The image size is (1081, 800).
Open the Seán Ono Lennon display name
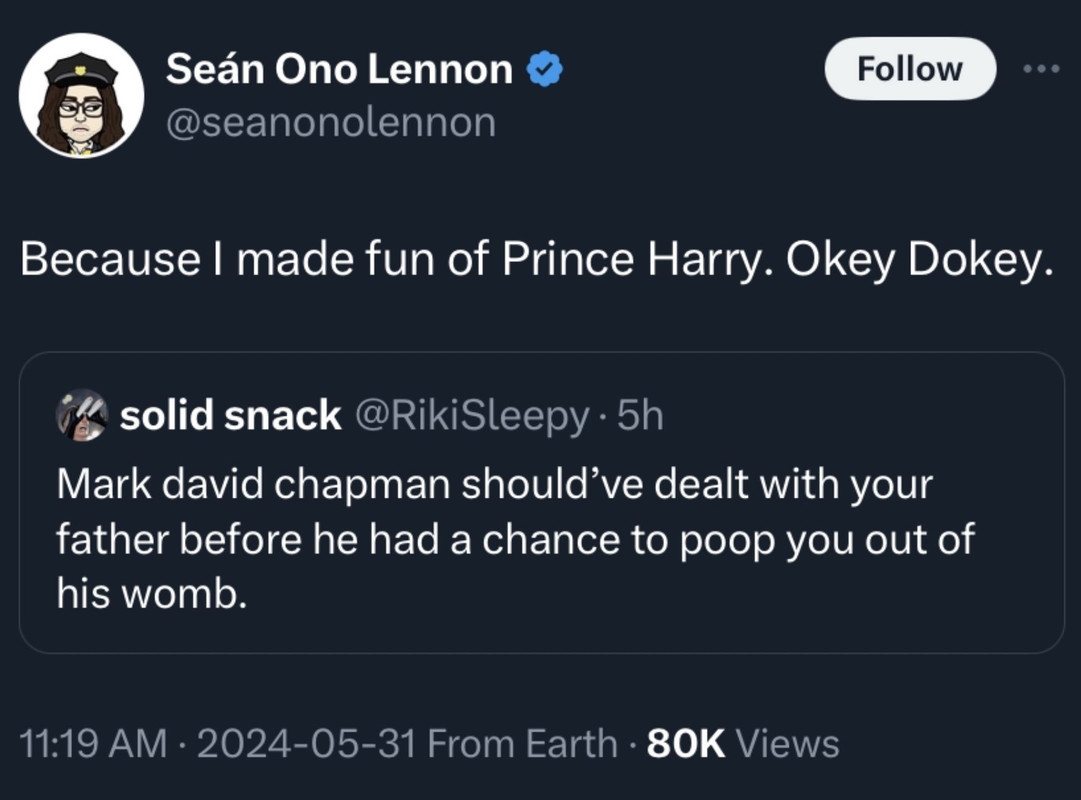pyautogui.click(x=339, y=70)
